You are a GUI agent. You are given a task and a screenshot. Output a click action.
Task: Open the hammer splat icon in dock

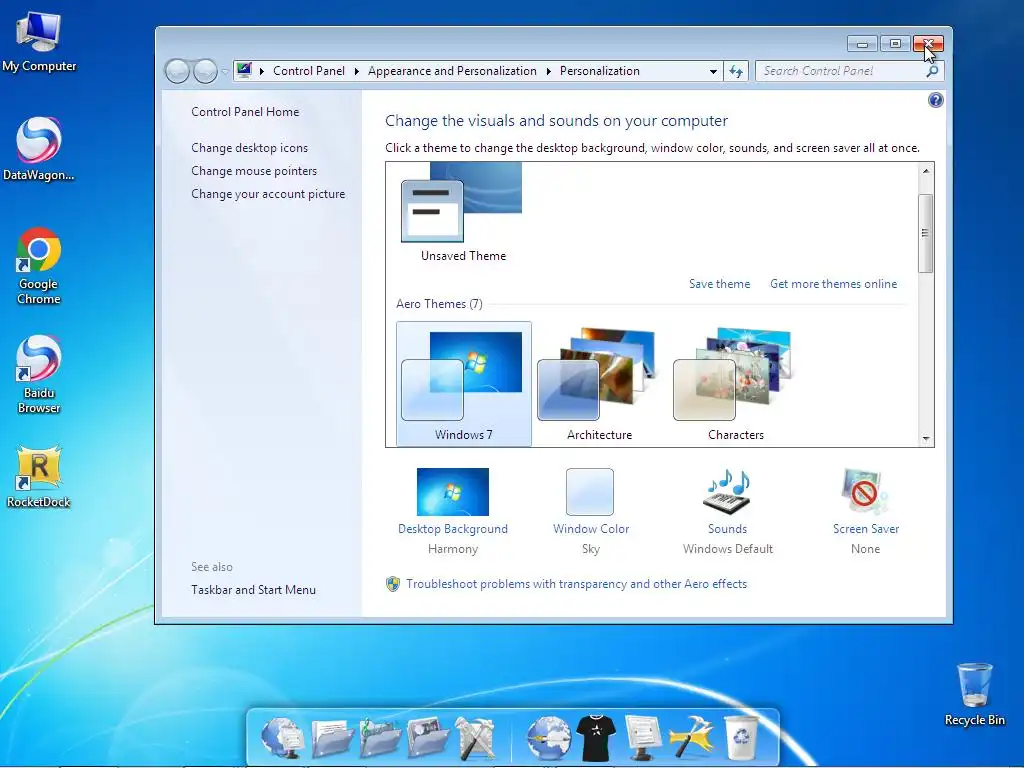click(x=691, y=738)
